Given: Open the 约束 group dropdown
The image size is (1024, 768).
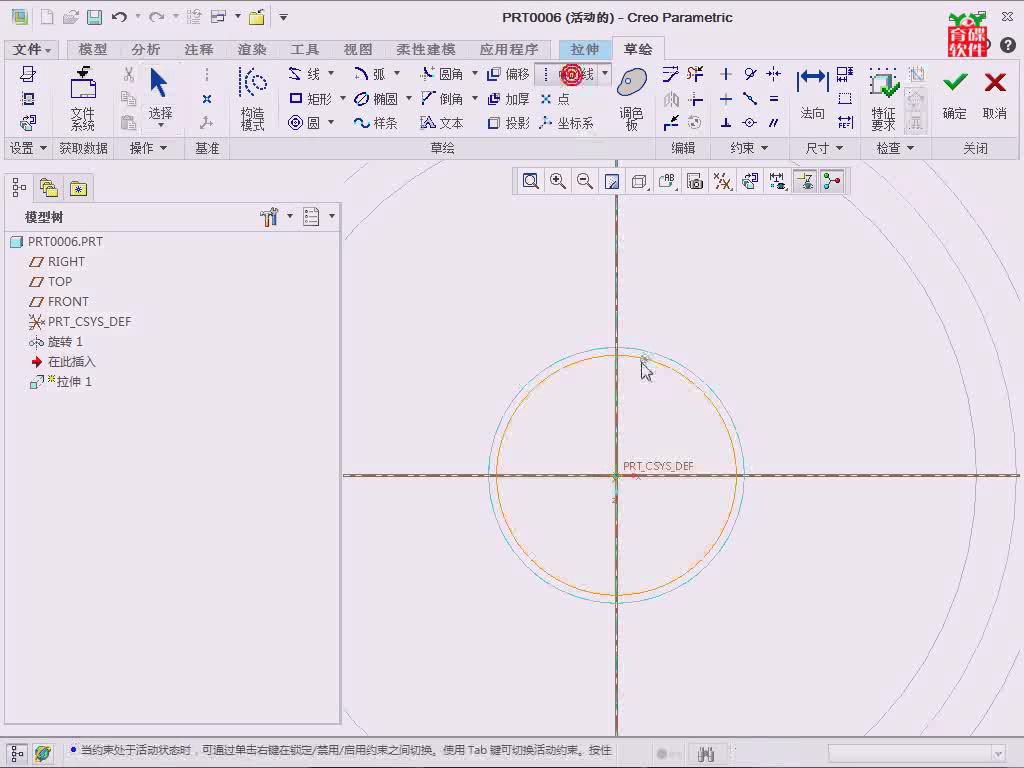Looking at the screenshot, I should tap(748, 148).
